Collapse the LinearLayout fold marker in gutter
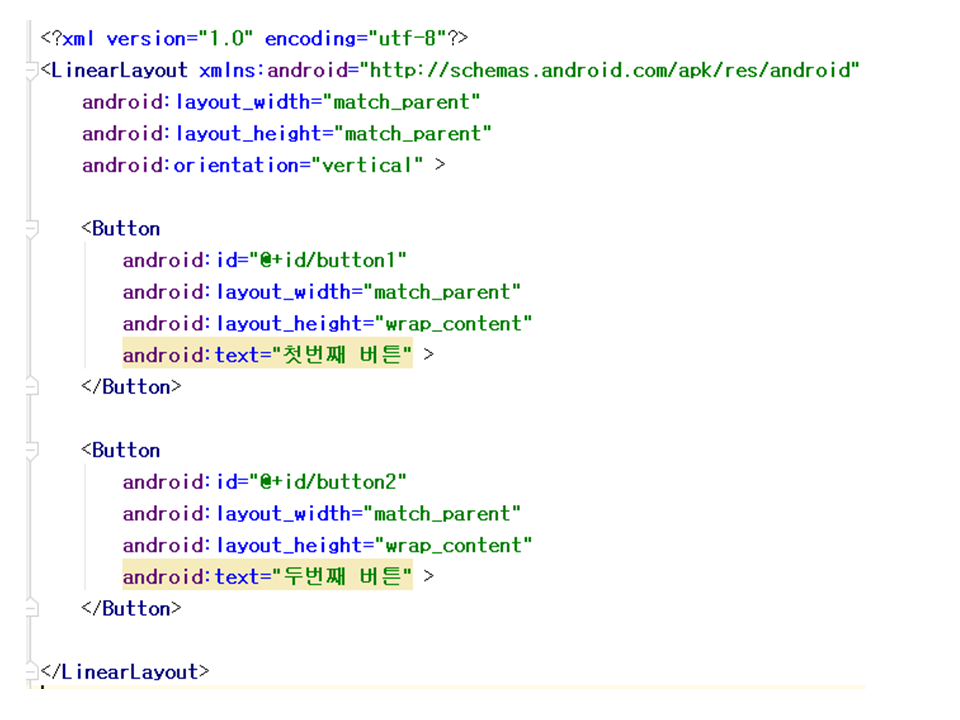This screenshot has width=960, height=720. [x=32, y=70]
